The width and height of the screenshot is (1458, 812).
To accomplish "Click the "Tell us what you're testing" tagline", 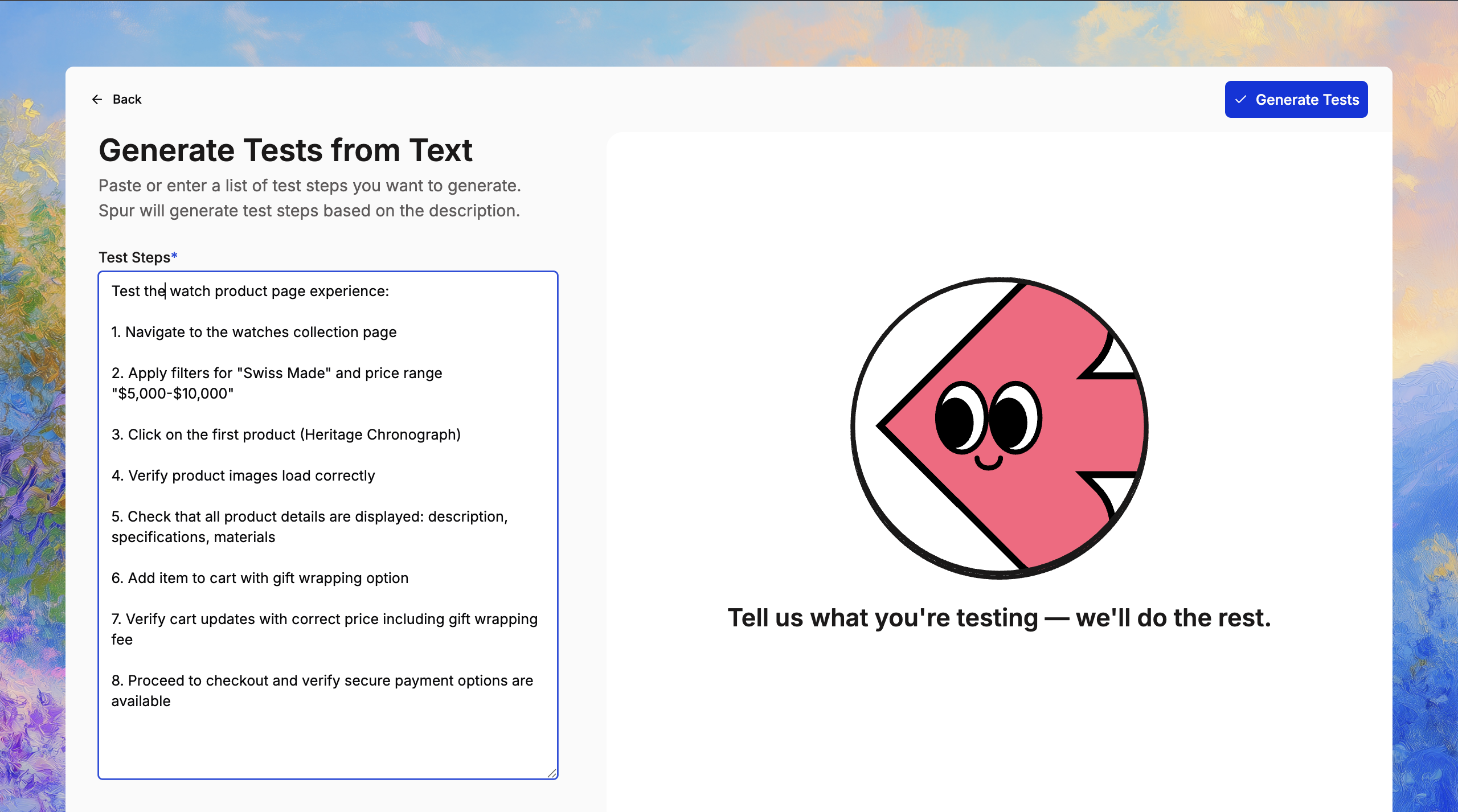I will pos(999,618).
